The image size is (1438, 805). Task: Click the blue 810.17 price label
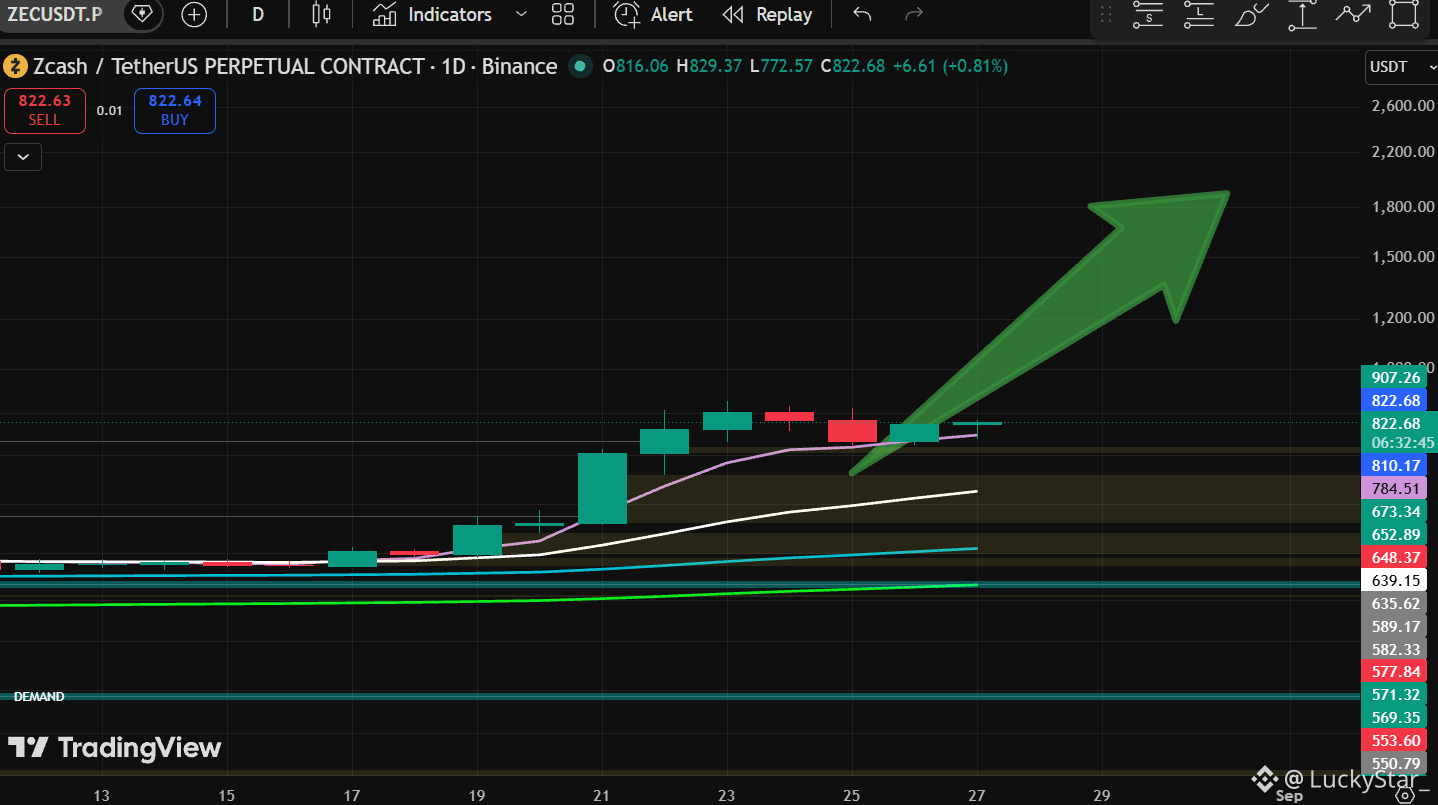pyautogui.click(x=1396, y=465)
